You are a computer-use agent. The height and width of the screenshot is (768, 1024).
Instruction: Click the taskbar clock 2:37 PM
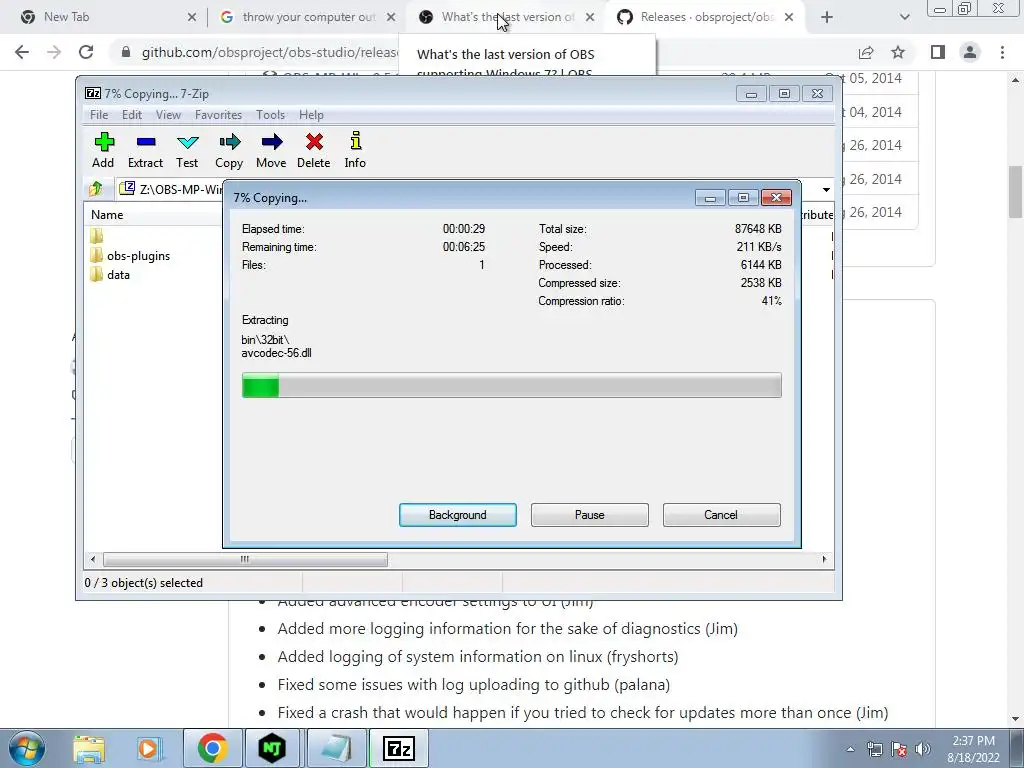974,741
